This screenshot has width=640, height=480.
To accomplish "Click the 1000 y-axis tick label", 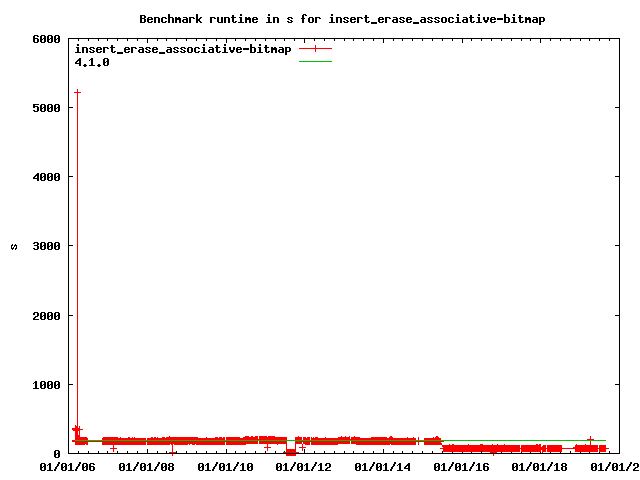I will point(46,385).
